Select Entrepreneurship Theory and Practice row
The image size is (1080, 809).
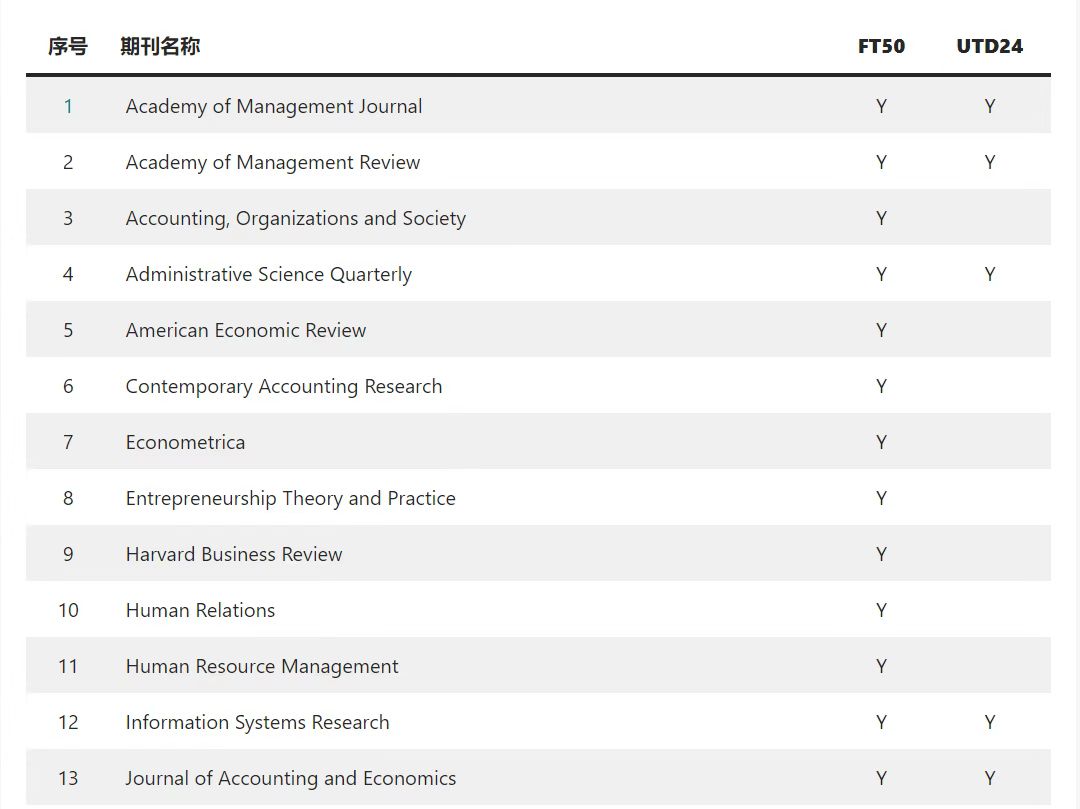pos(290,498)
